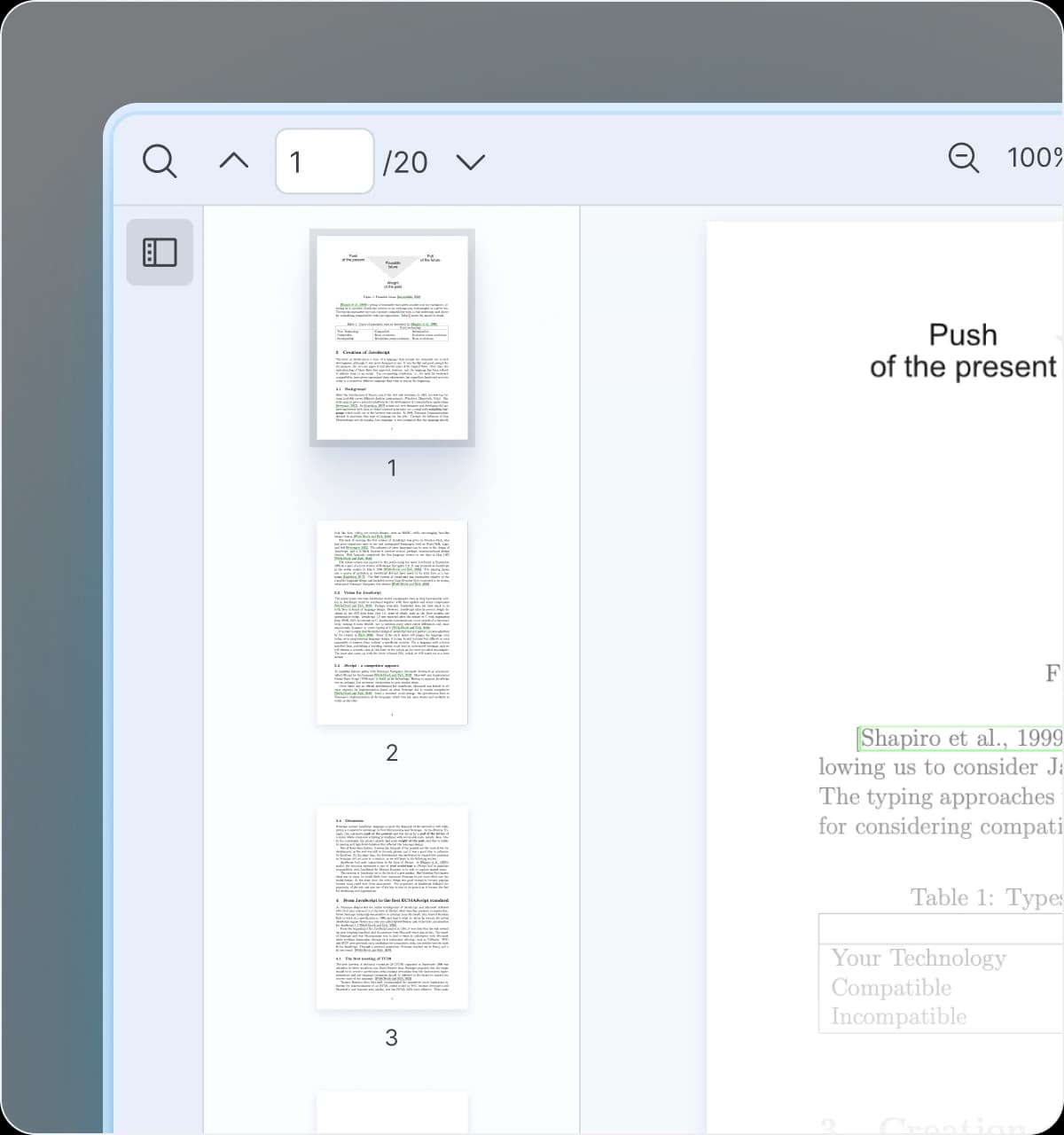Click the 'Your Technology' table cell
1064x1135 pixels.
pos(919,958)
